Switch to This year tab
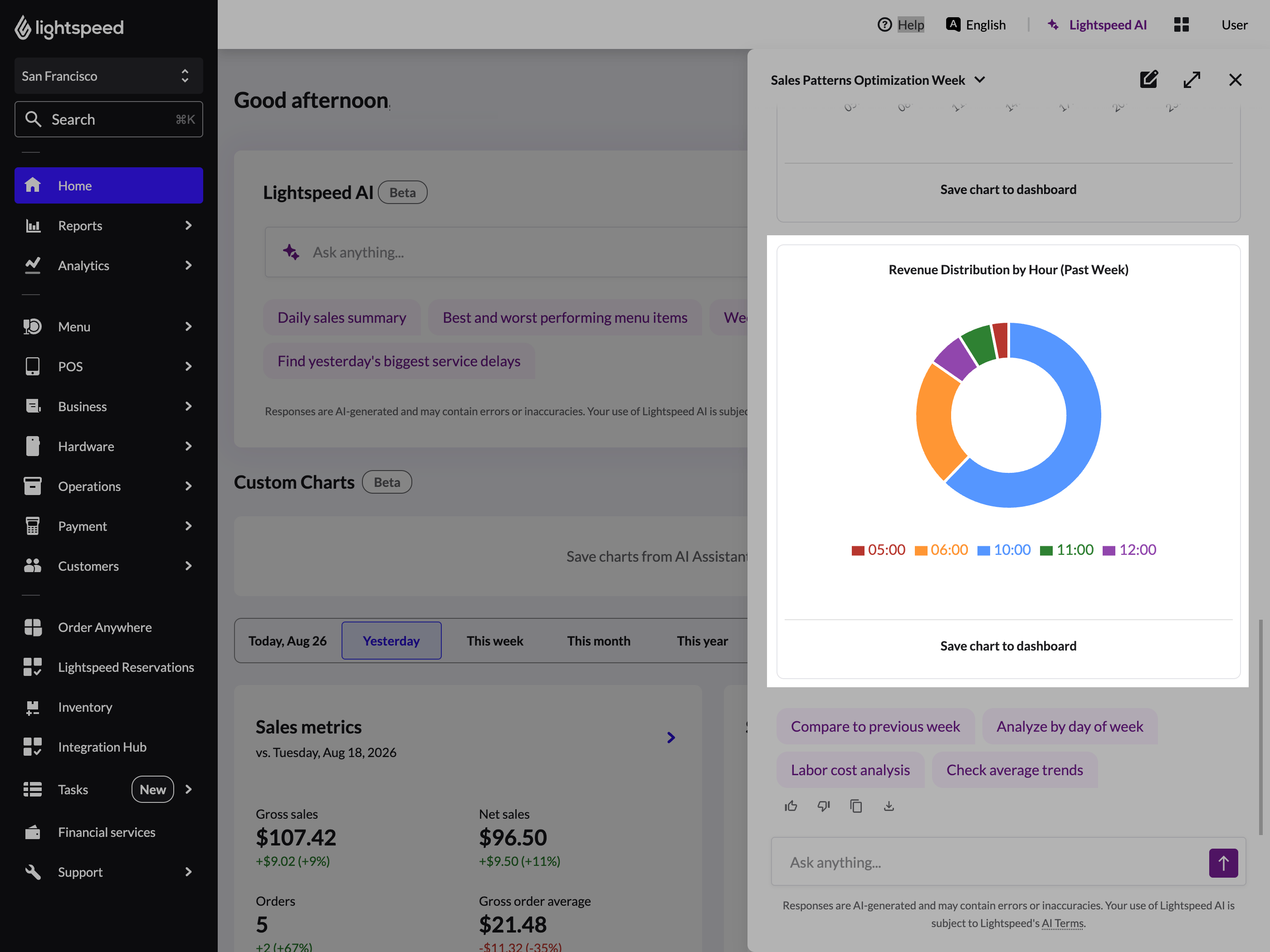1270x952 pixels. [702, 641]
